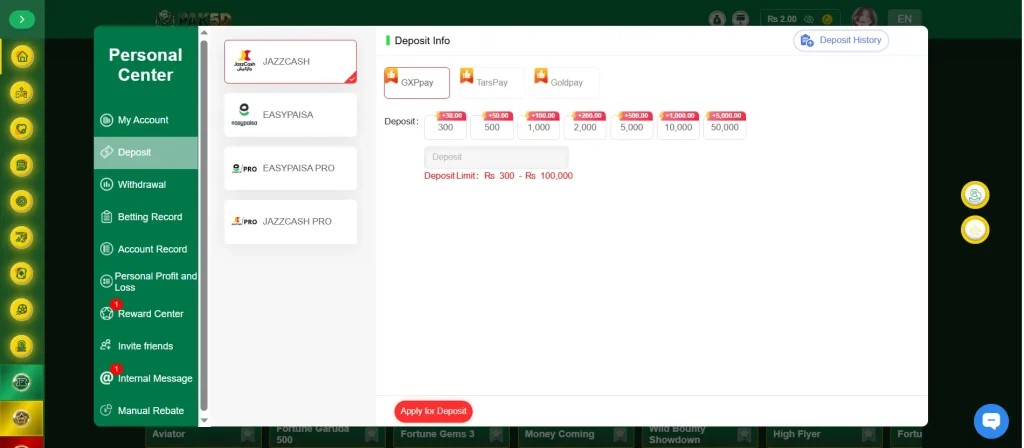This screenshot has height=448, width=1024.
Task: Click the Betting Record clipboard icon
Action: click(106, 217)
